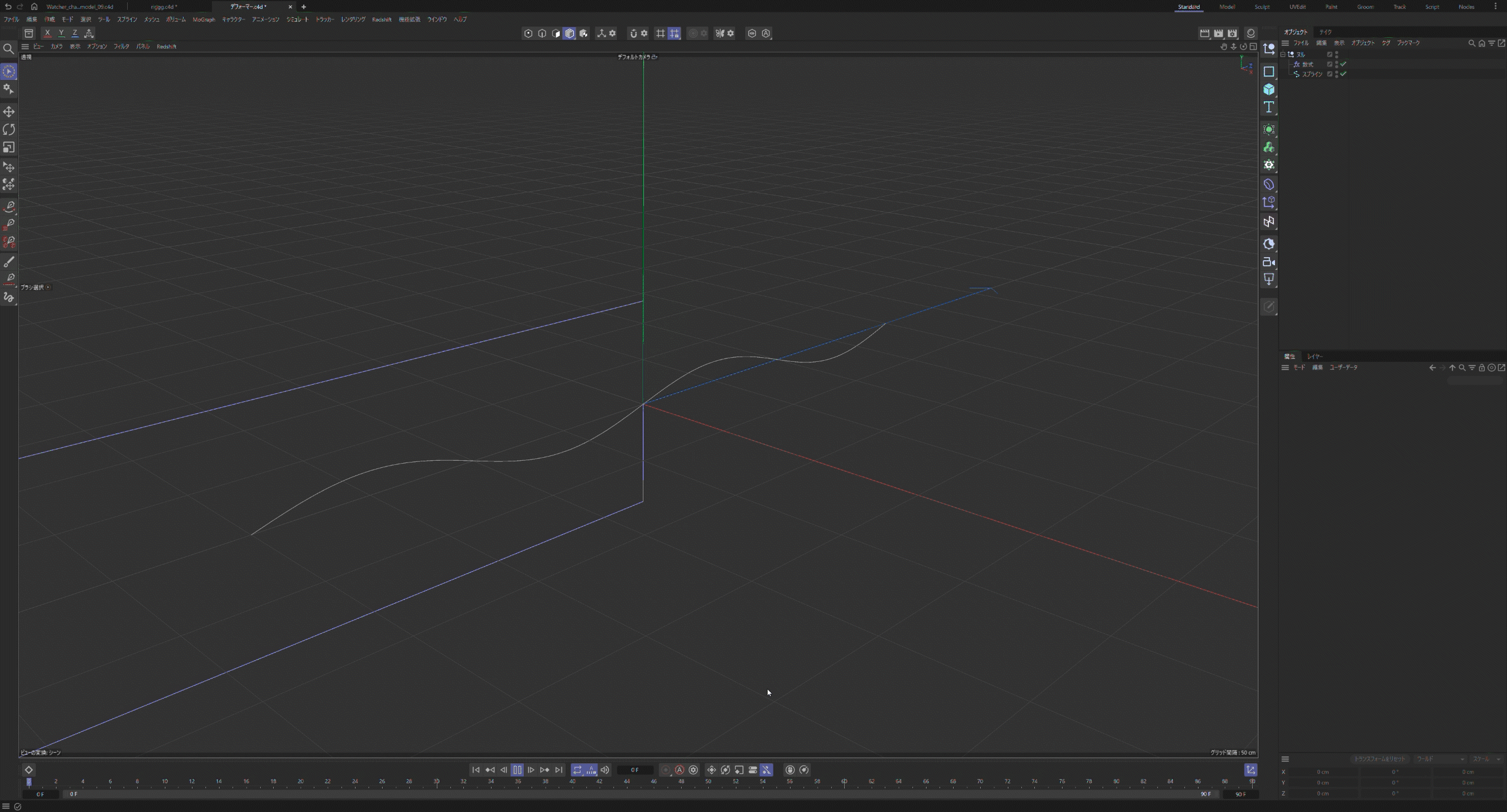This screenshot has width=1507, height=812.
Task: Pause playback with the highlighted button
Action: point(517,770)
